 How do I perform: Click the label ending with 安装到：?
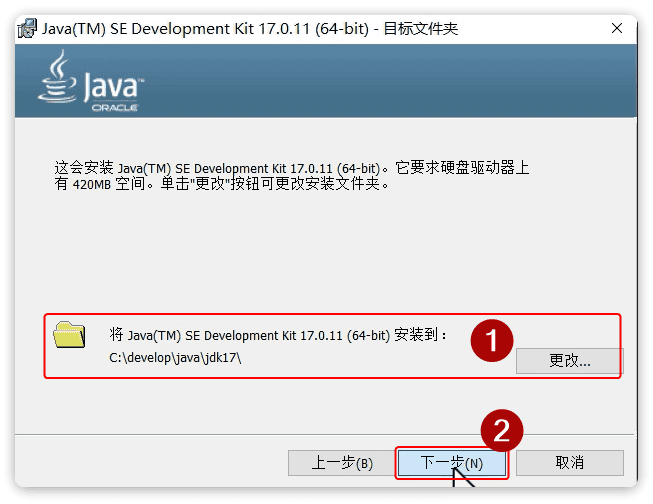(278, 335)
